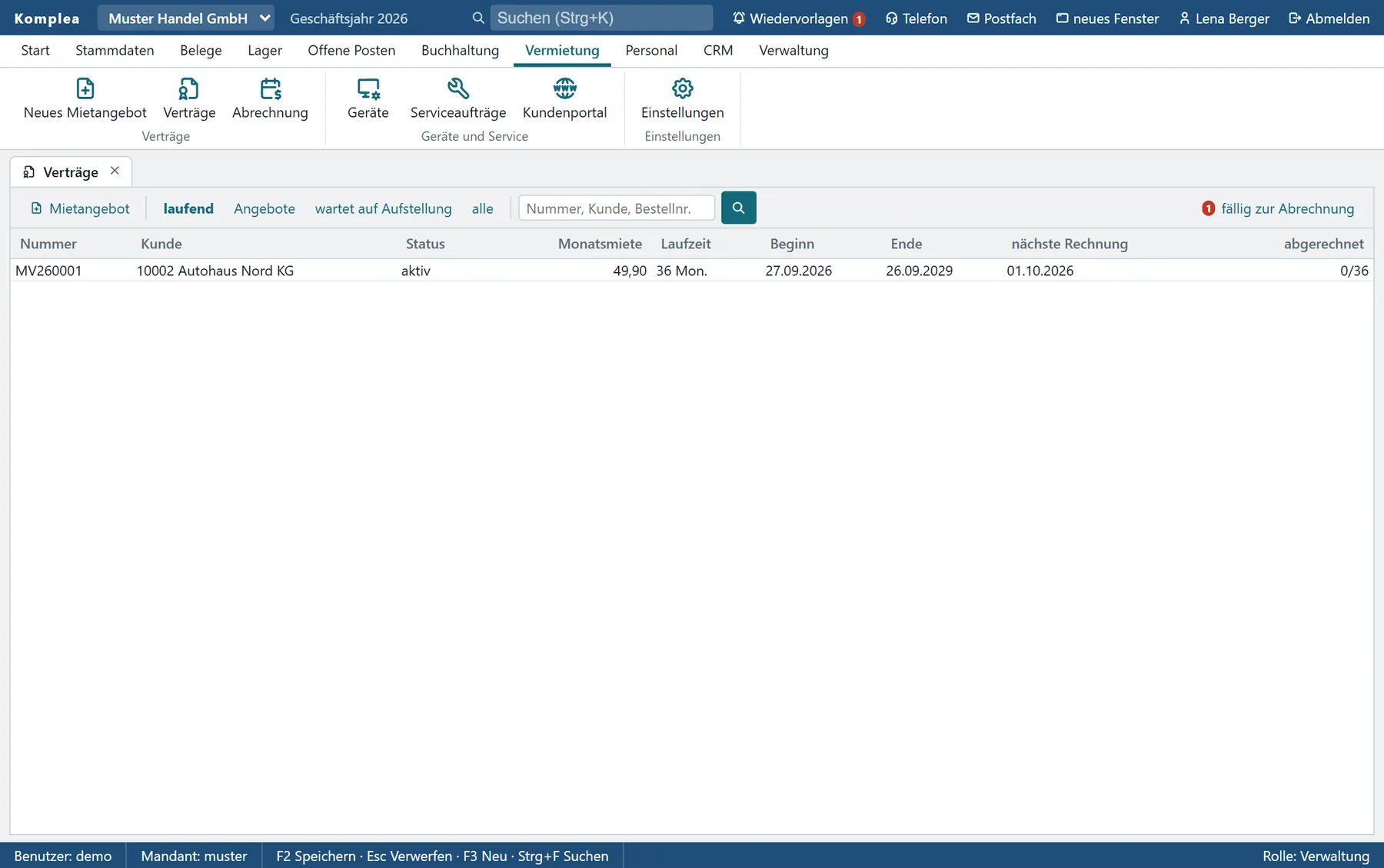Show alle contracts
This screenshot has width=1384, height=868.
tap(482, 208)
